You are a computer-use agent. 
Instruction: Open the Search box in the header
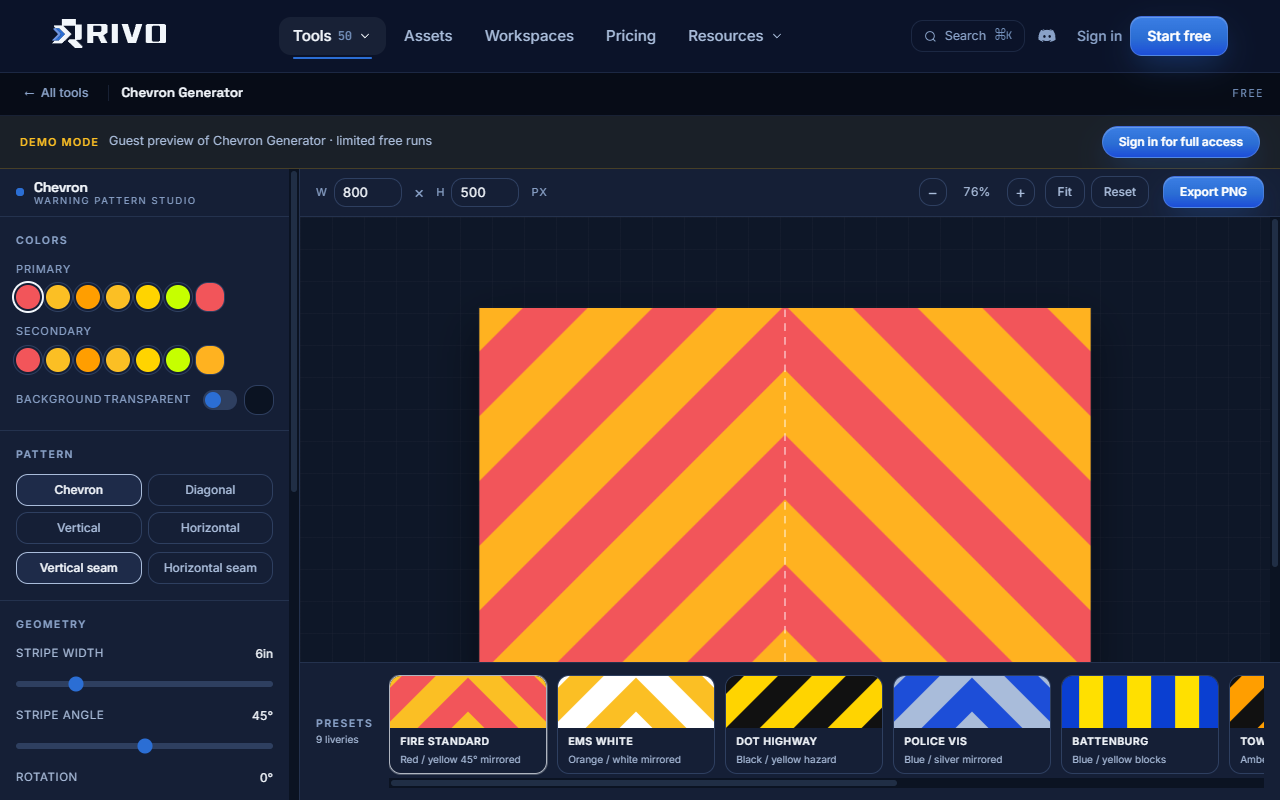click(967, 36)
